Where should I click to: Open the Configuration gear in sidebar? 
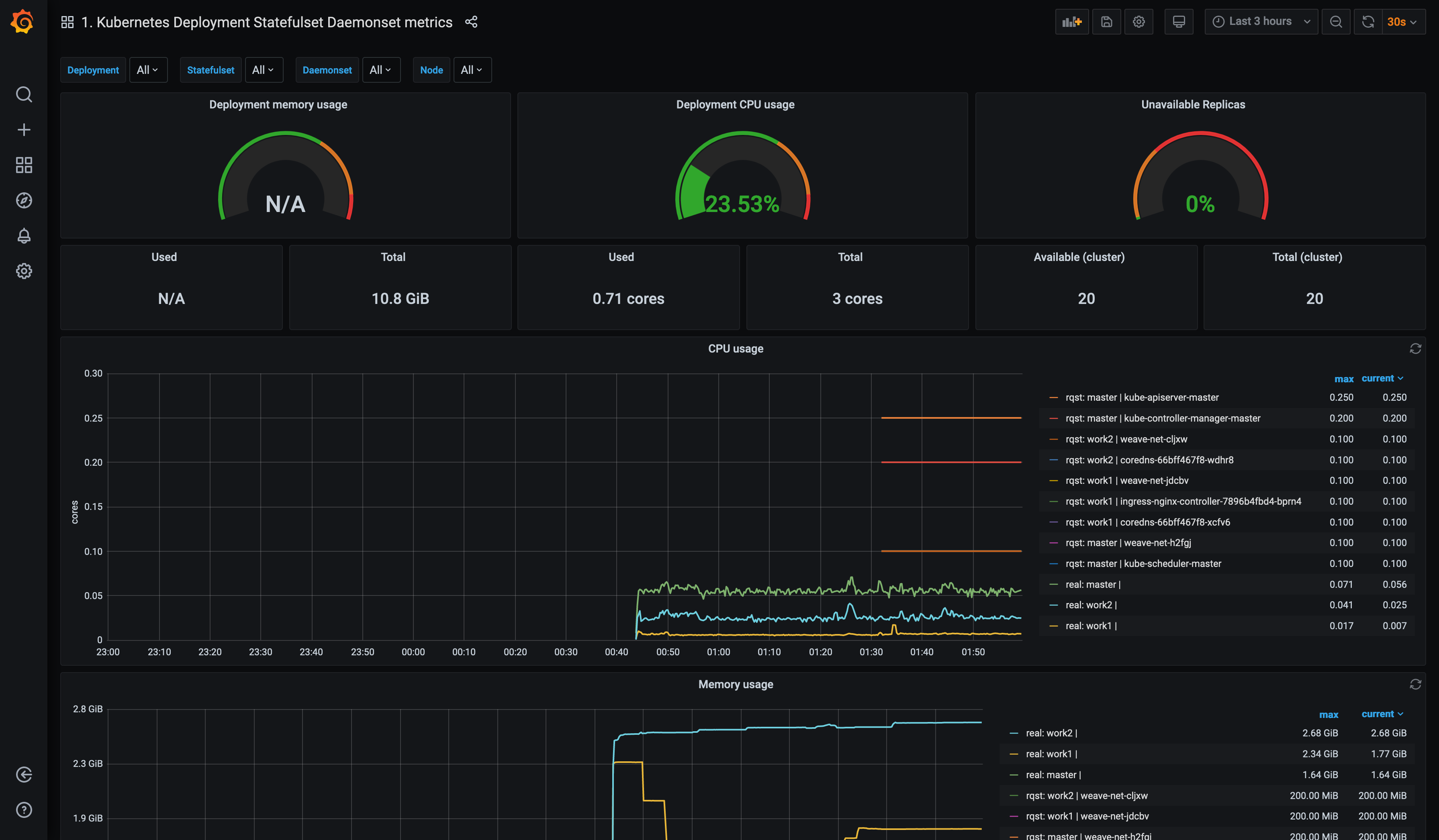point(23,271)
